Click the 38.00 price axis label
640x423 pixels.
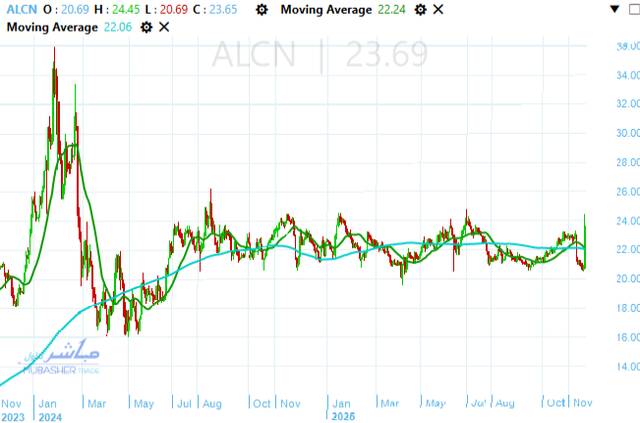point(627,47)
